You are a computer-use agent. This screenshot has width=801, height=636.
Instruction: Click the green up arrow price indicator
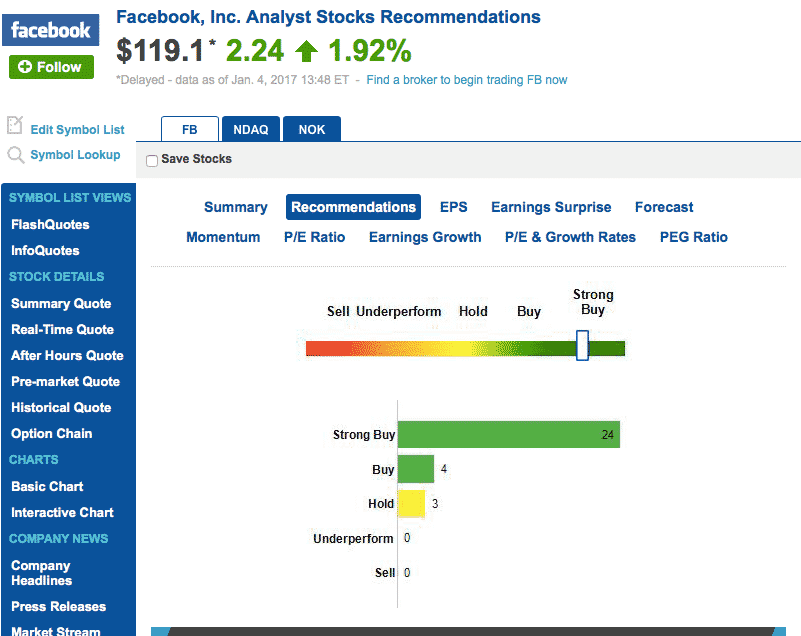point(306,51)
